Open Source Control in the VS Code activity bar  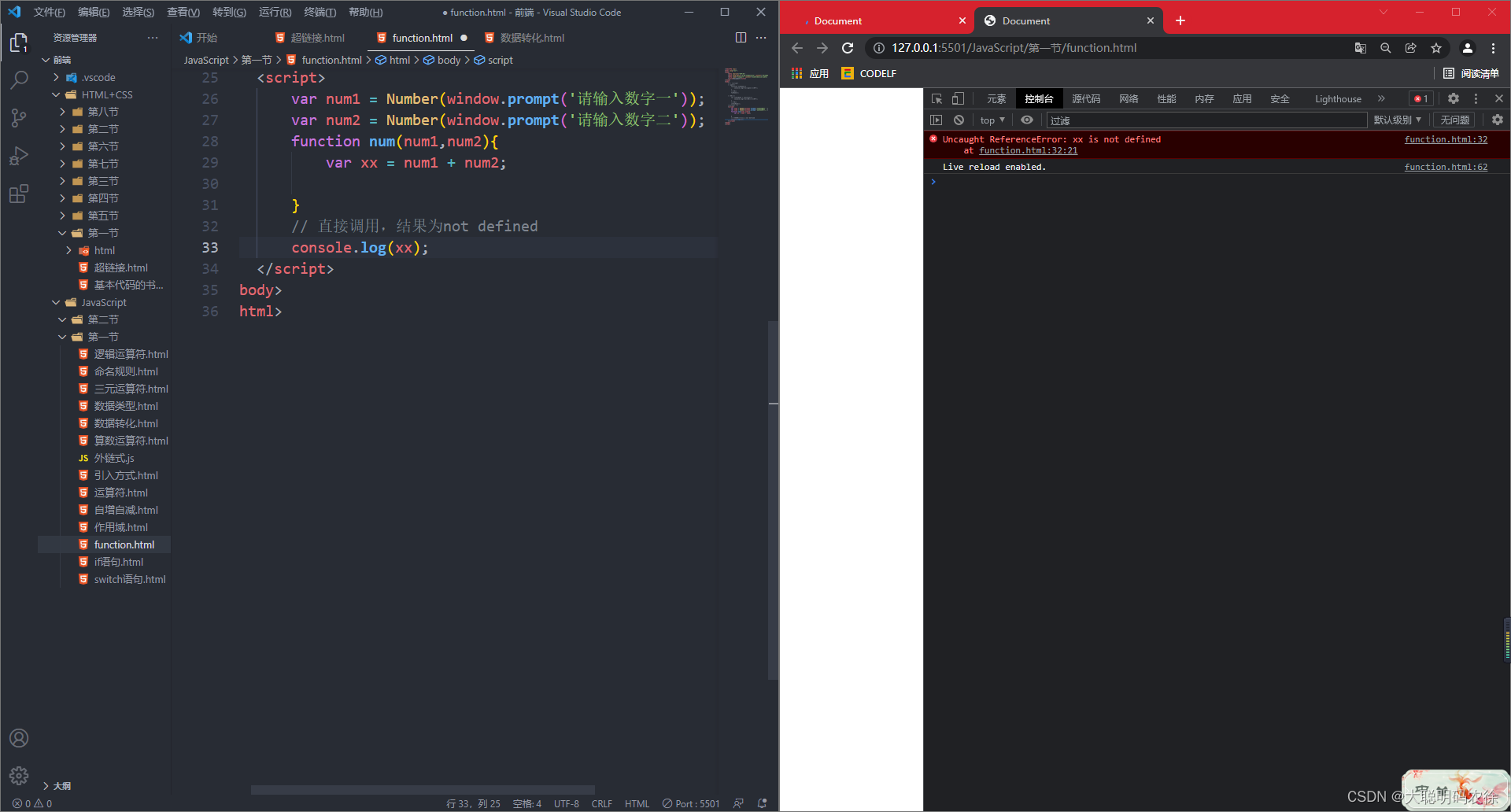(x=19, y=117)
